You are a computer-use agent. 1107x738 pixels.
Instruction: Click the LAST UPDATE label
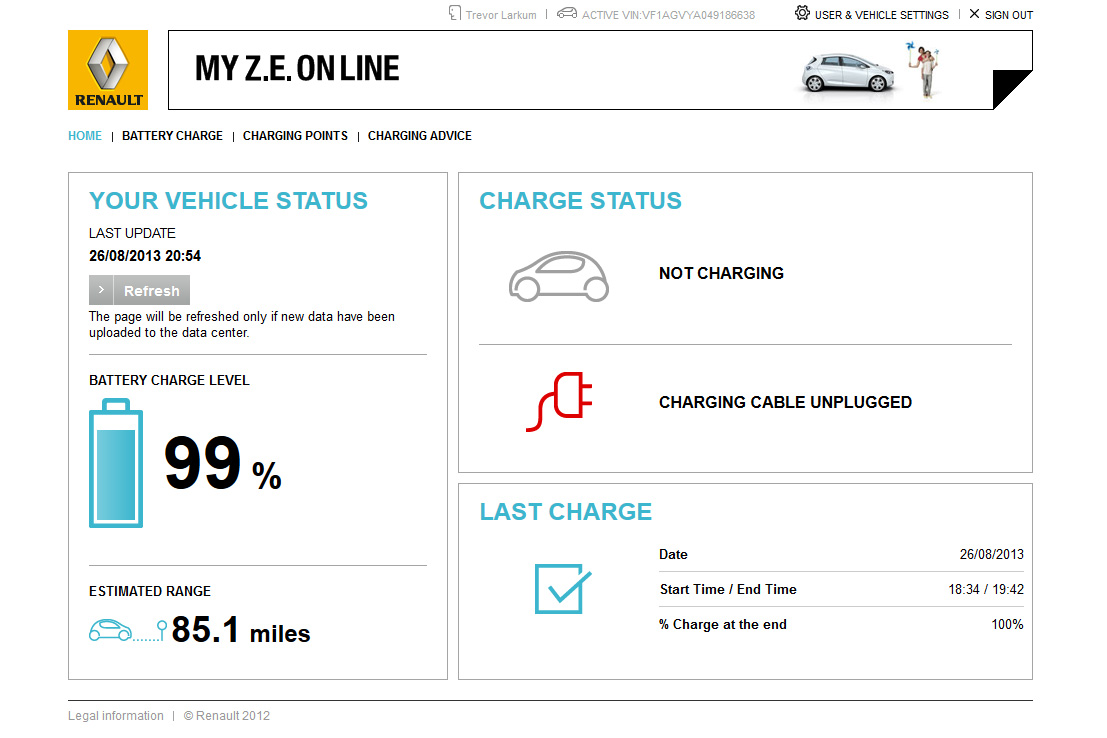132,233
